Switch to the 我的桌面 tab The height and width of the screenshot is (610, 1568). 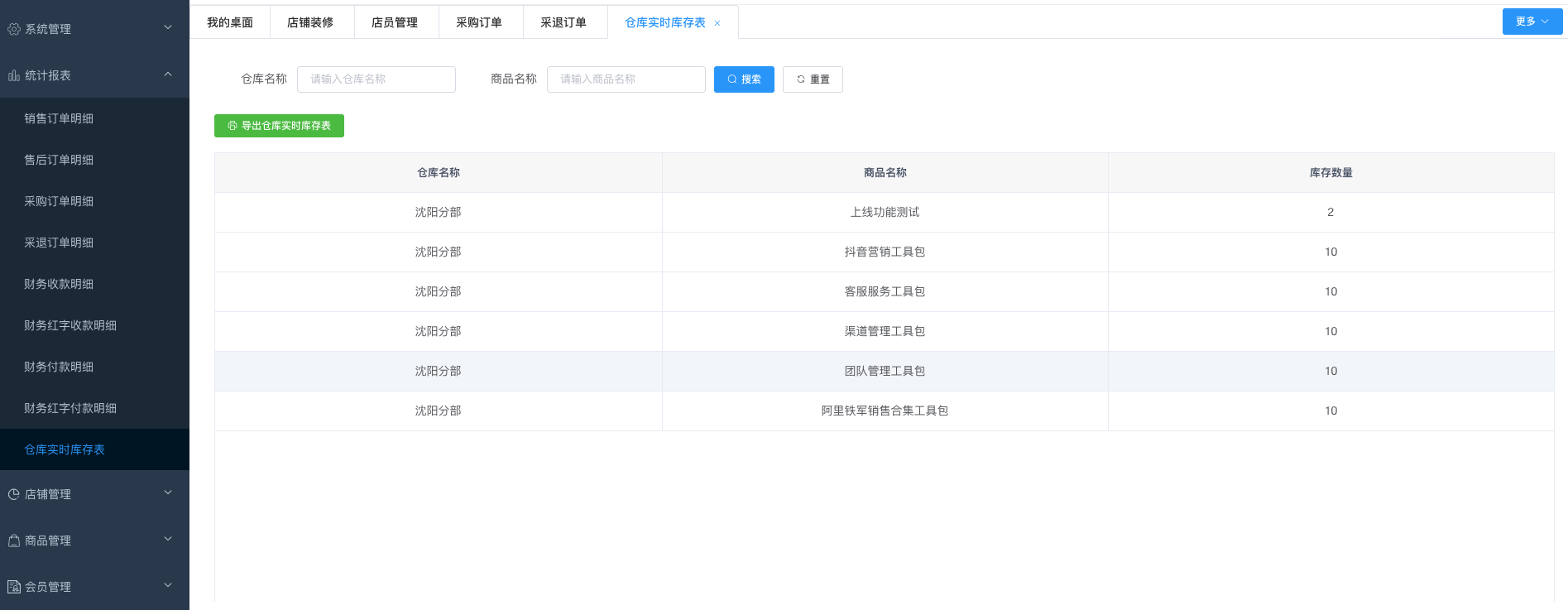230,22
